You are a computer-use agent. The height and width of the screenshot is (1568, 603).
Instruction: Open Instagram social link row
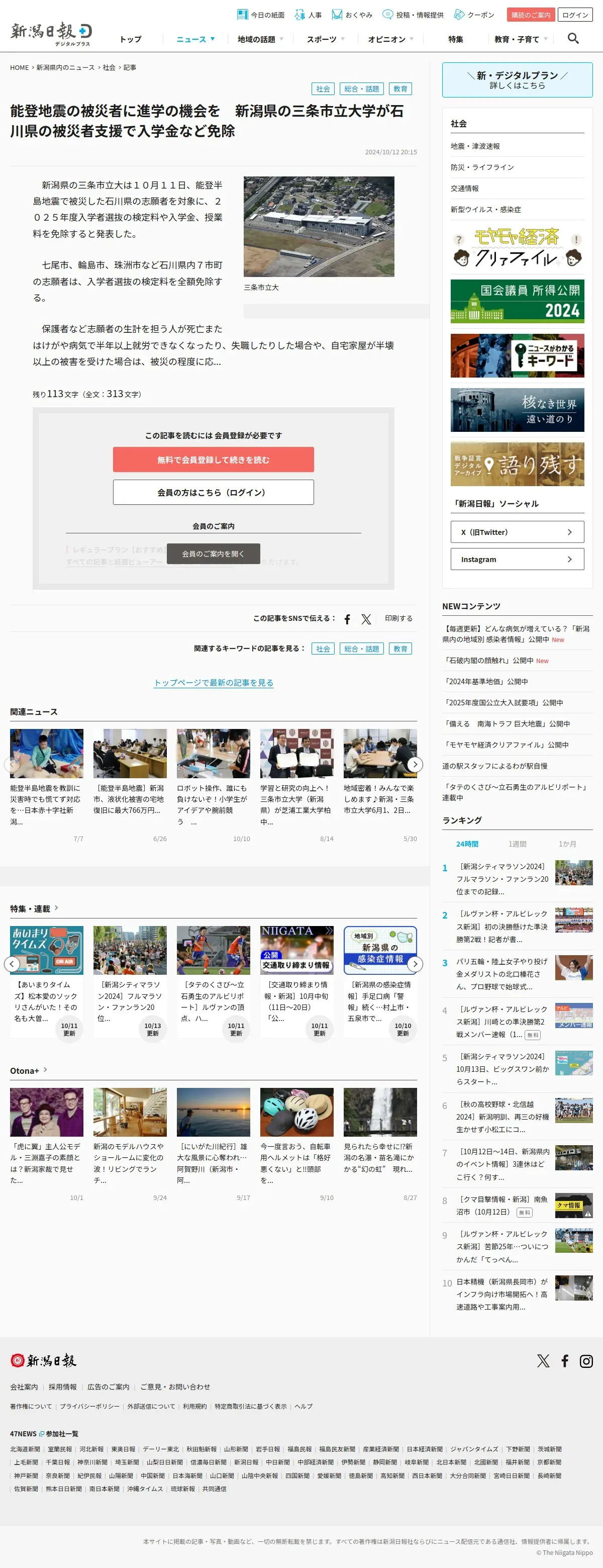point(517,559)
